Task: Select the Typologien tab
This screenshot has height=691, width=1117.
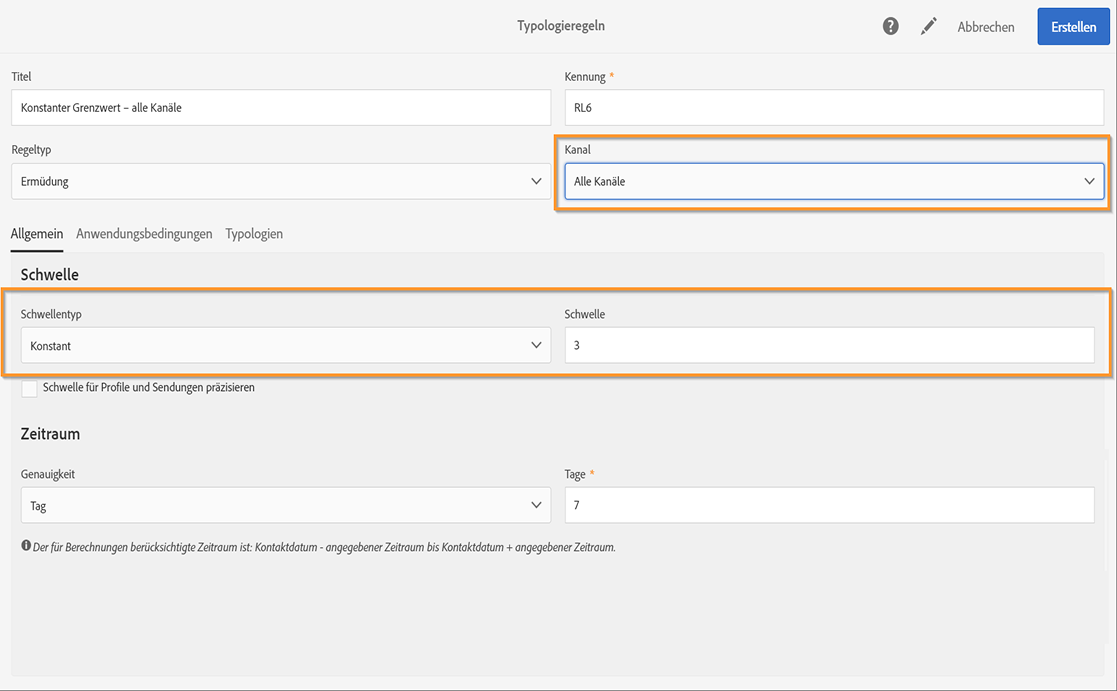Action: [x=254, y=234]
